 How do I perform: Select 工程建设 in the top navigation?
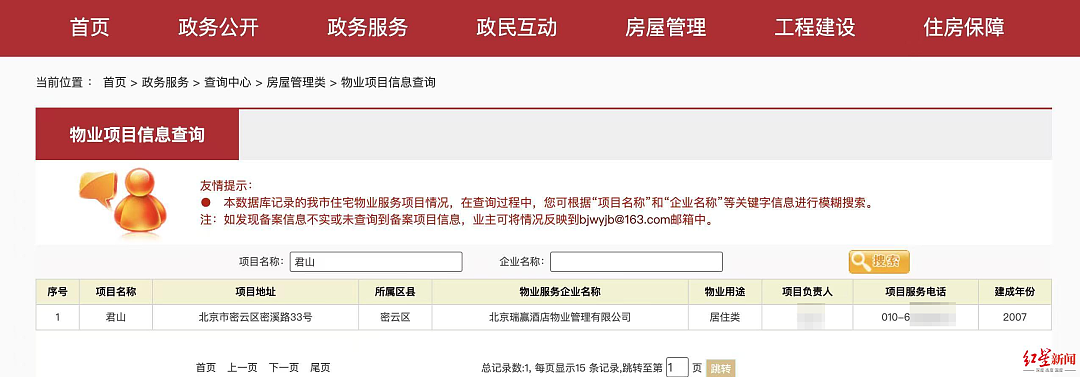(x=815, y=28)
